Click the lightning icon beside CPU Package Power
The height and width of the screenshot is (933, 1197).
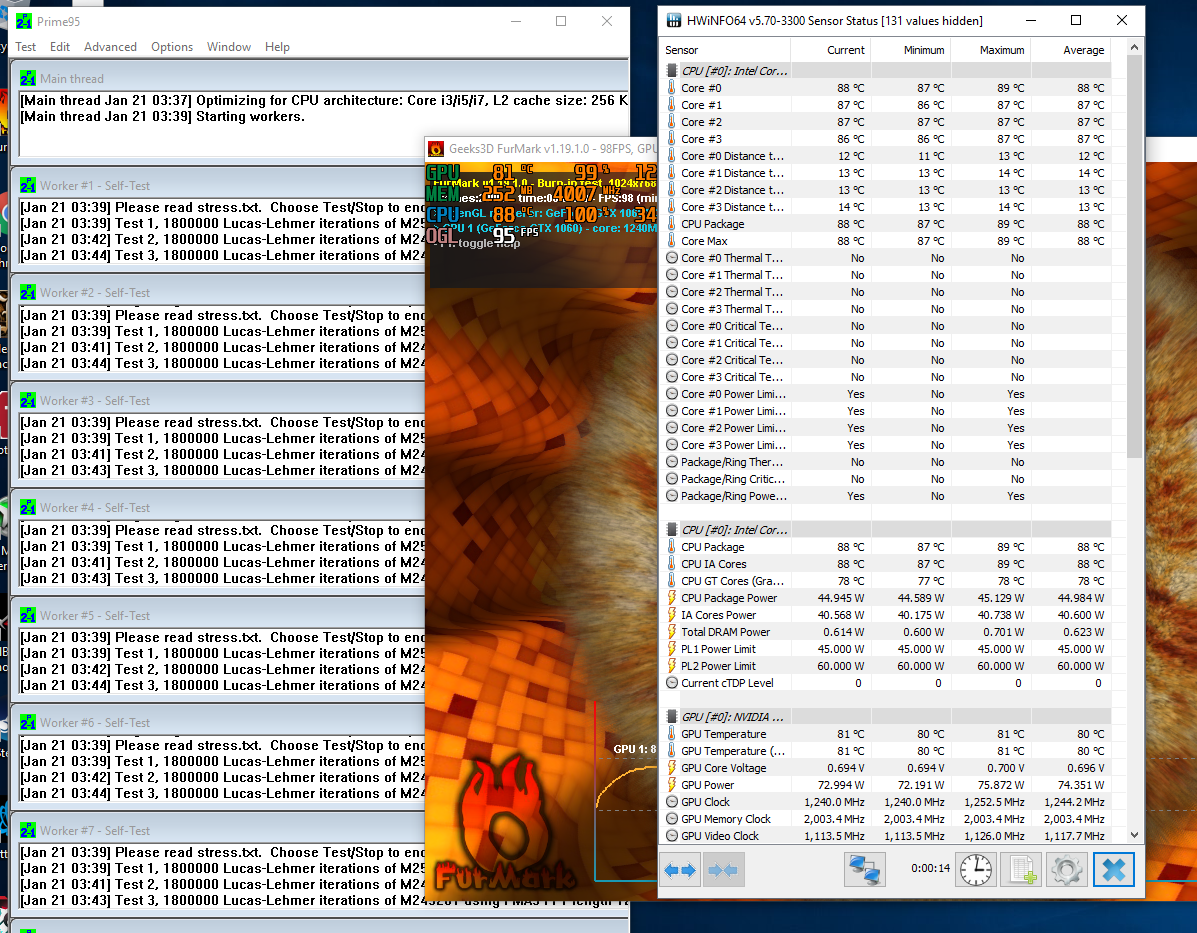[x=672, y=598]
